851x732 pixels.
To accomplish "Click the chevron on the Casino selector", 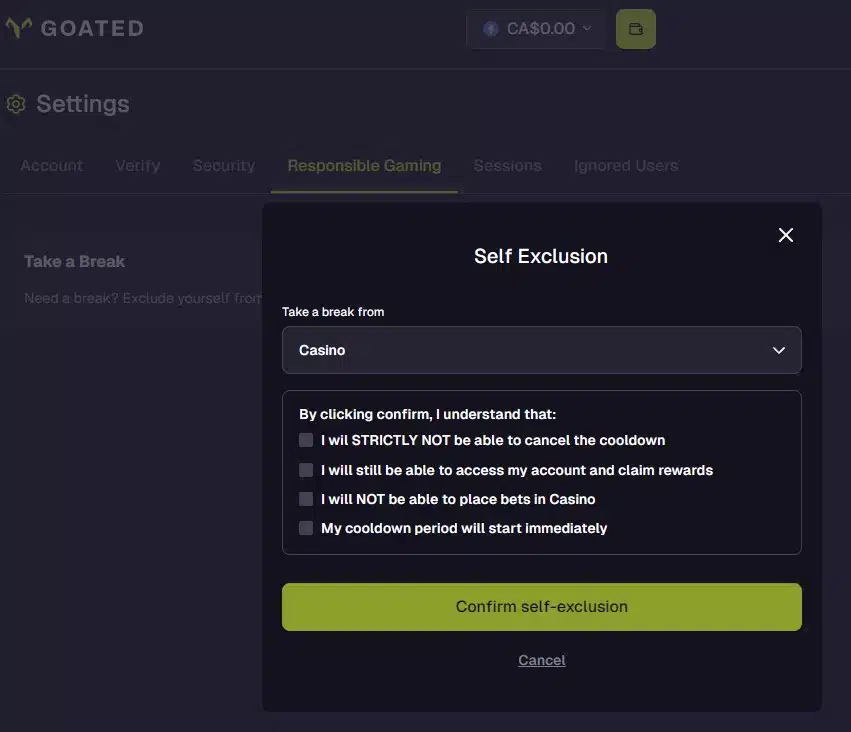I will click(x=778, y=350).
